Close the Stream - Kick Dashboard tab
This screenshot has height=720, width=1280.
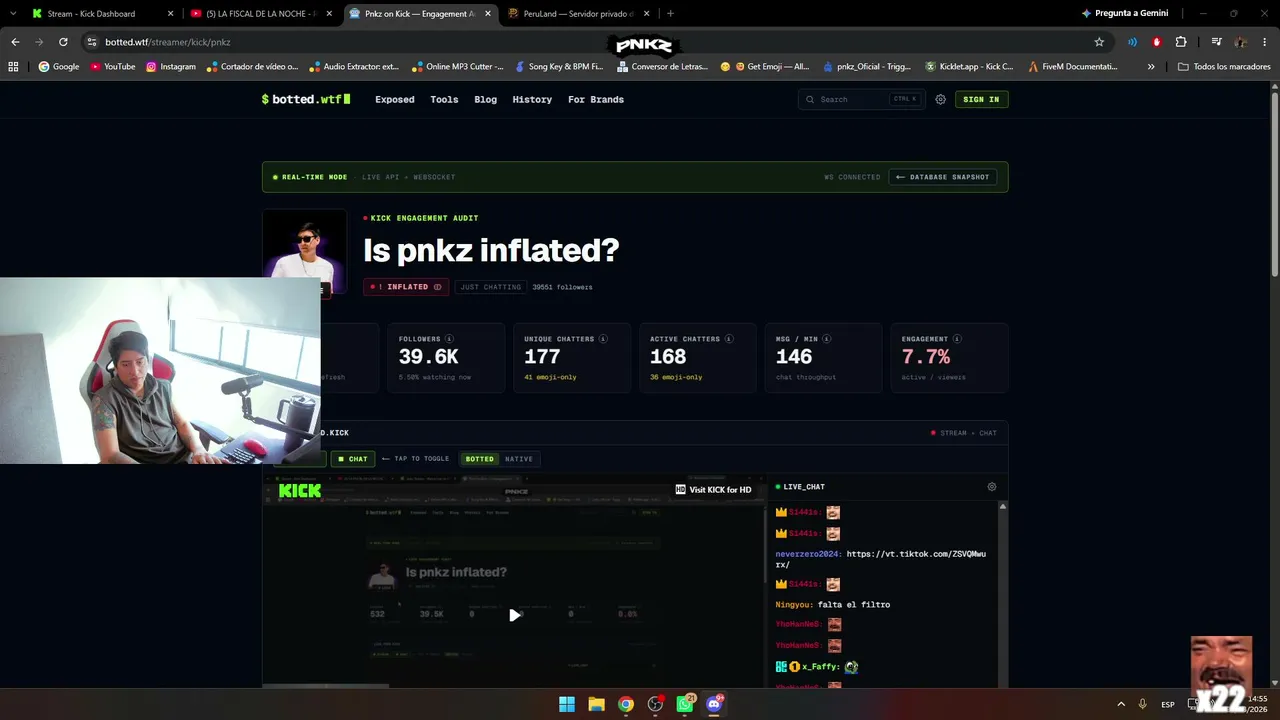(170, 14)
